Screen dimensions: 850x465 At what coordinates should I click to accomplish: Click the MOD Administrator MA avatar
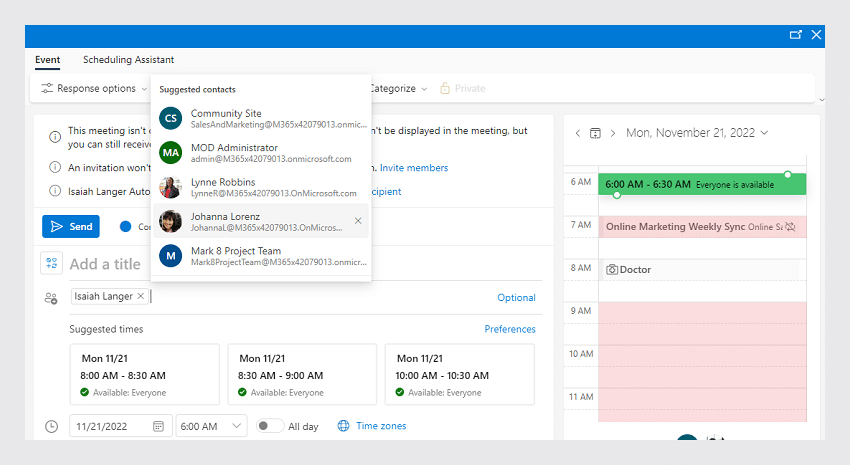click(170, 153)
